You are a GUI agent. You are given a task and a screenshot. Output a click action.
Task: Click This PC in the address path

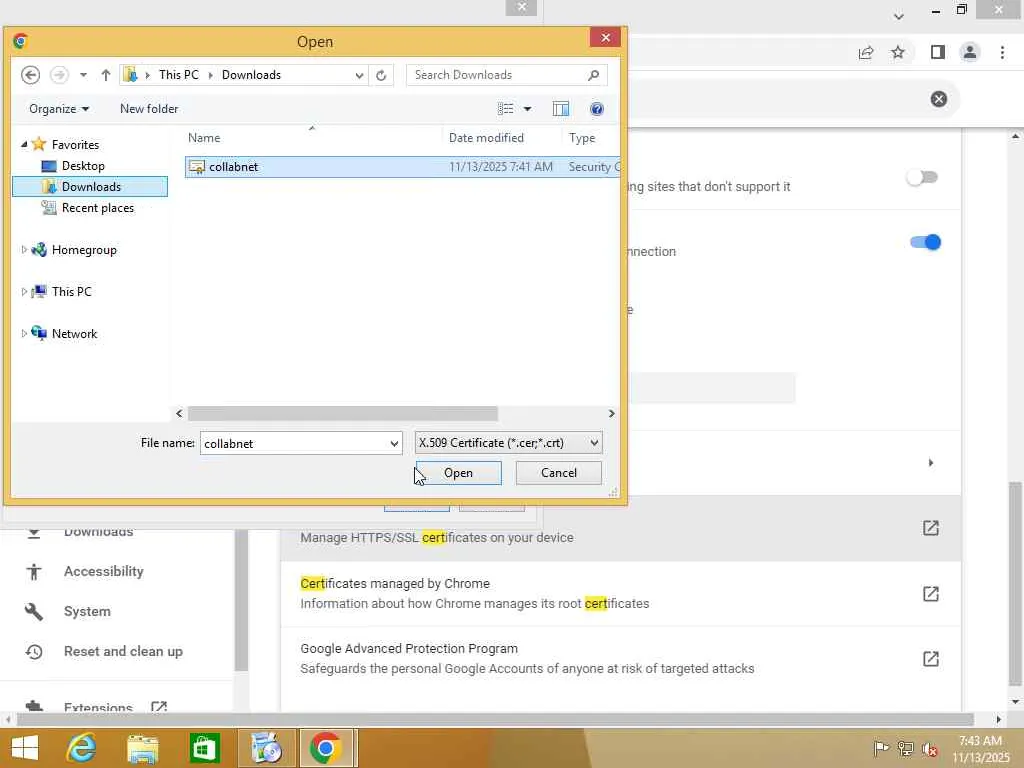(x=179, y=75)
